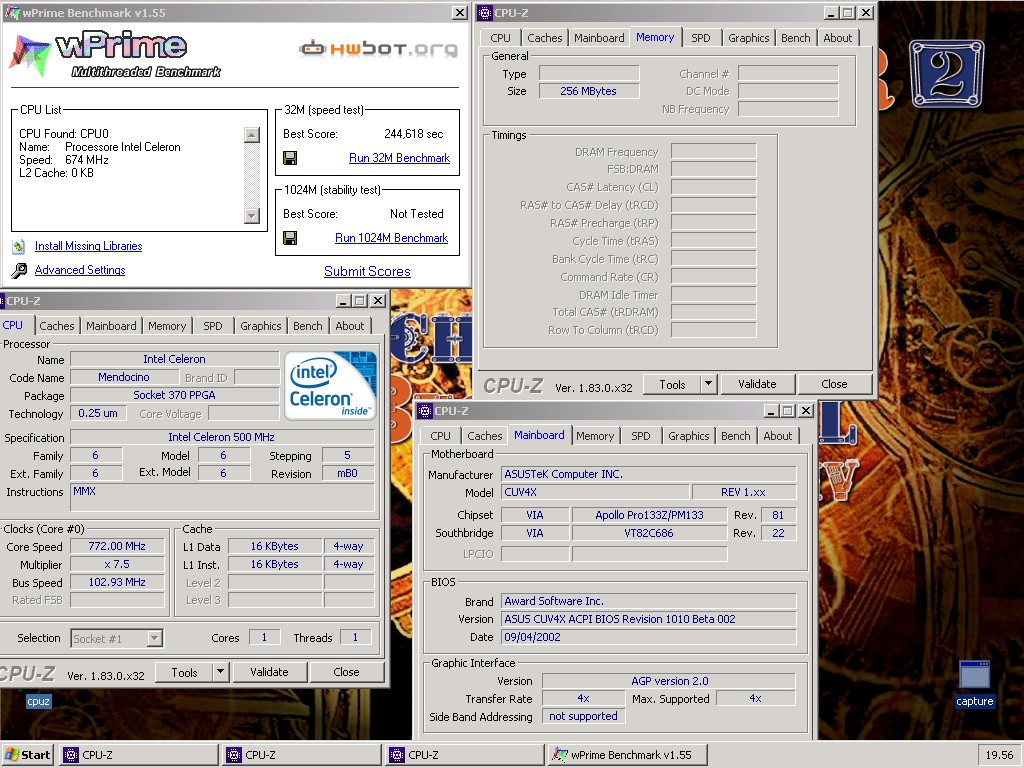Click Validate in CPU tab window
Screen dimensions: 1024x768
point(269,672)
